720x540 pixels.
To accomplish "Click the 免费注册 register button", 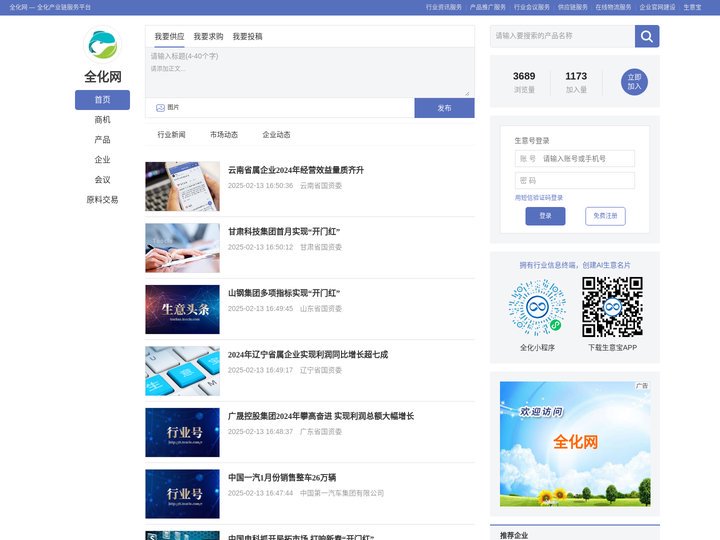I will coord(605,216).
